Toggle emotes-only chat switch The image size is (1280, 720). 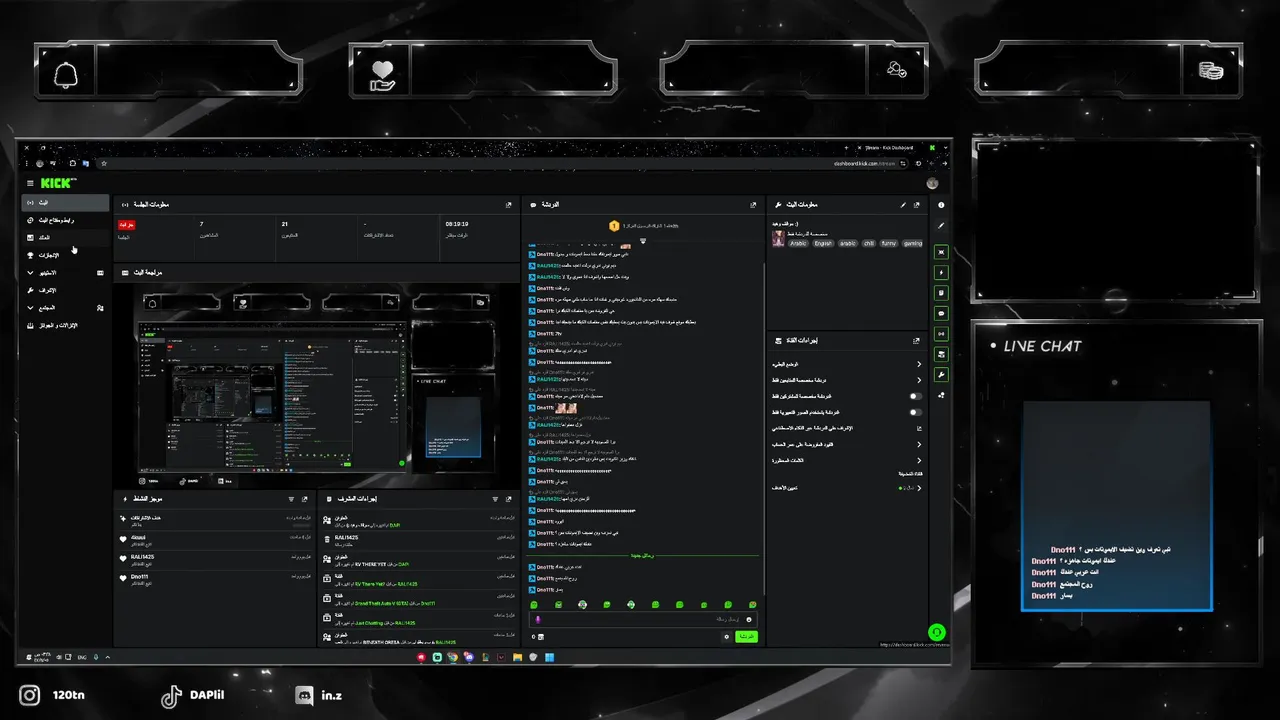tap(914, 412)
